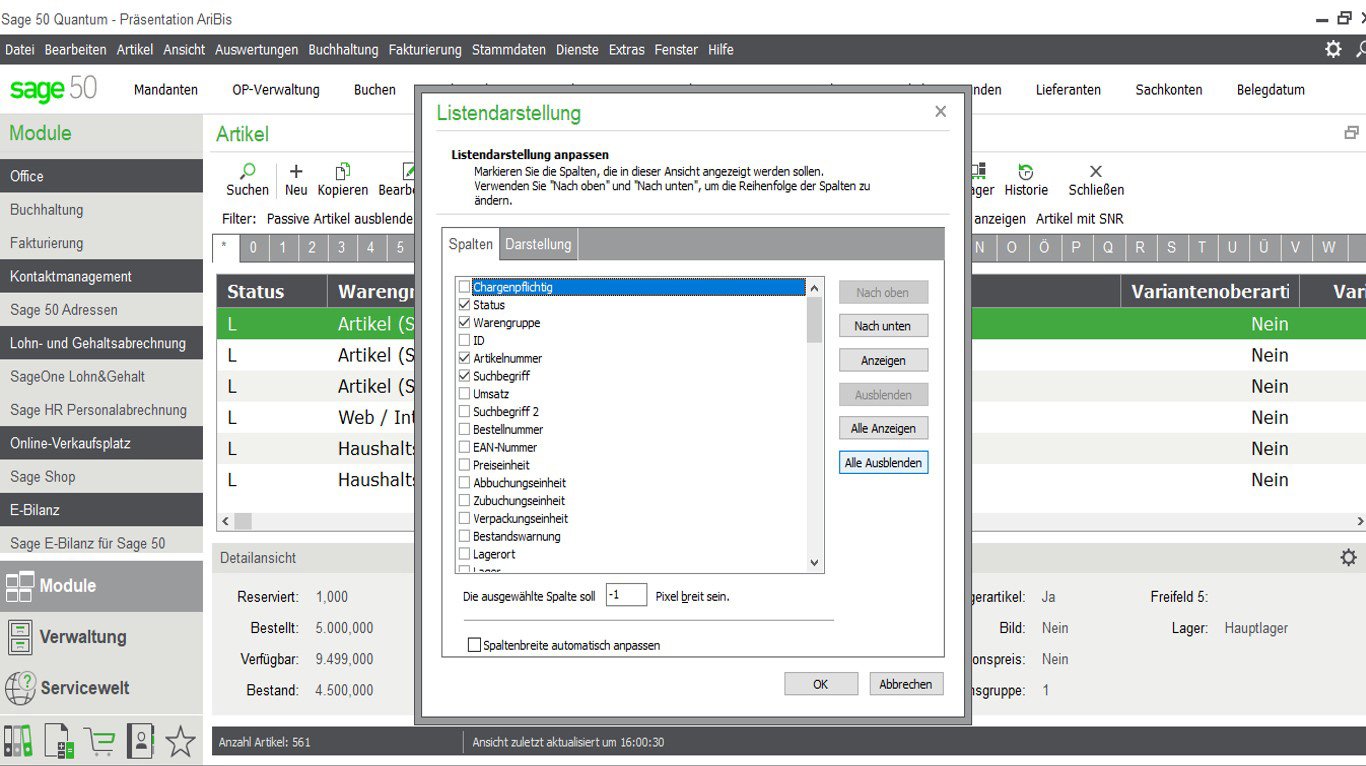The height and width of the screenshot is (766, 1366).
Task: Check the Spaltenbreite automatisch anpassen option
Action: point(475,645)
